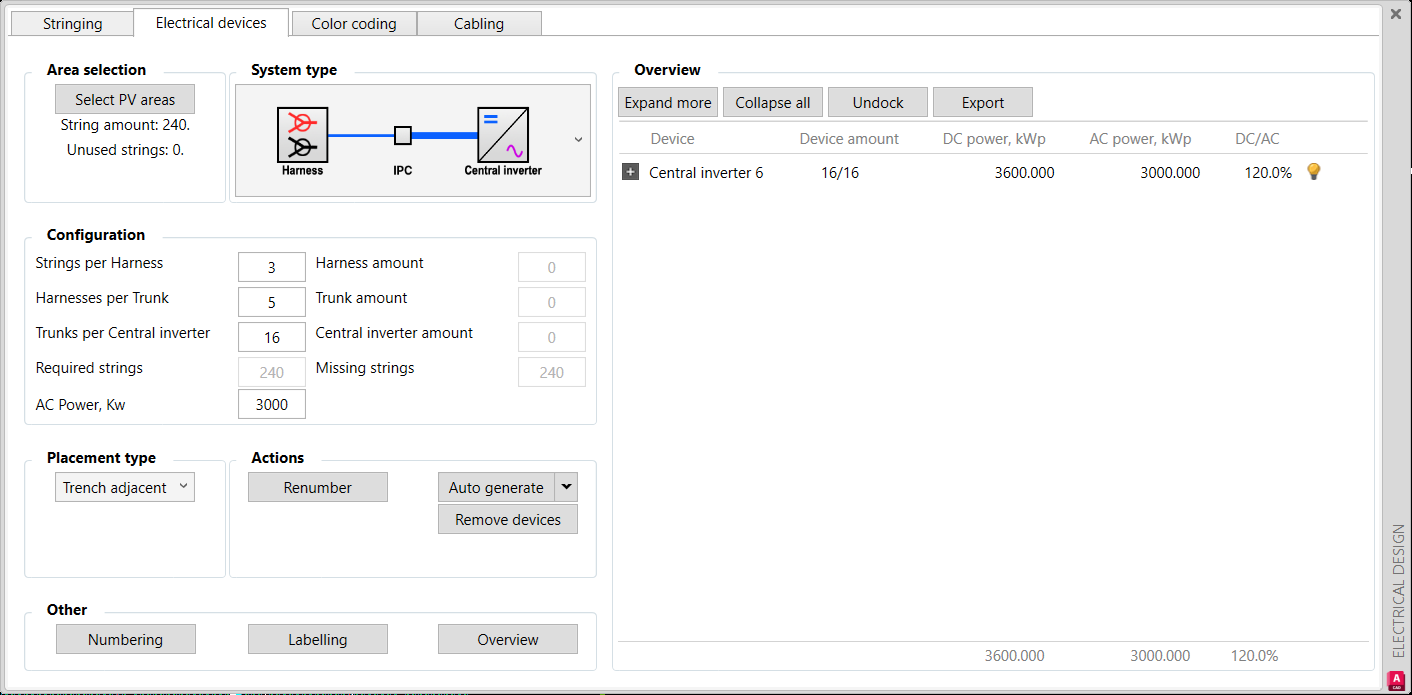Click the Remove devices button

click(x=508, y=520)
